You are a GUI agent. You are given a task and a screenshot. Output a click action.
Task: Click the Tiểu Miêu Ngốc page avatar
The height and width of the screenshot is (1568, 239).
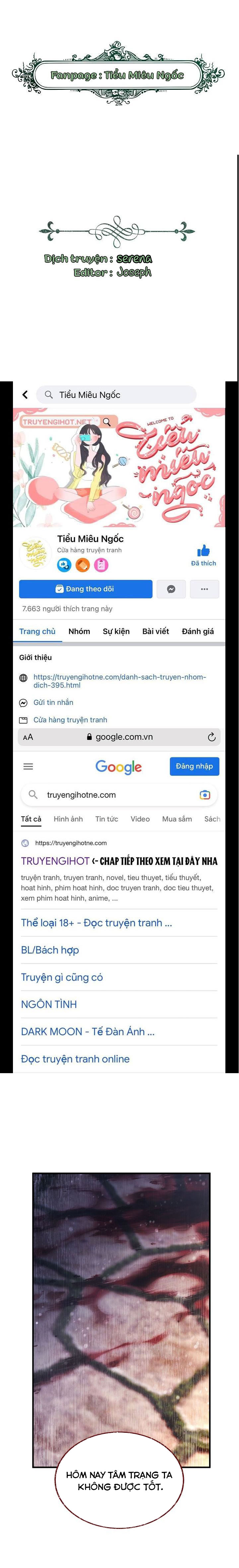click(x=34, y=553)
